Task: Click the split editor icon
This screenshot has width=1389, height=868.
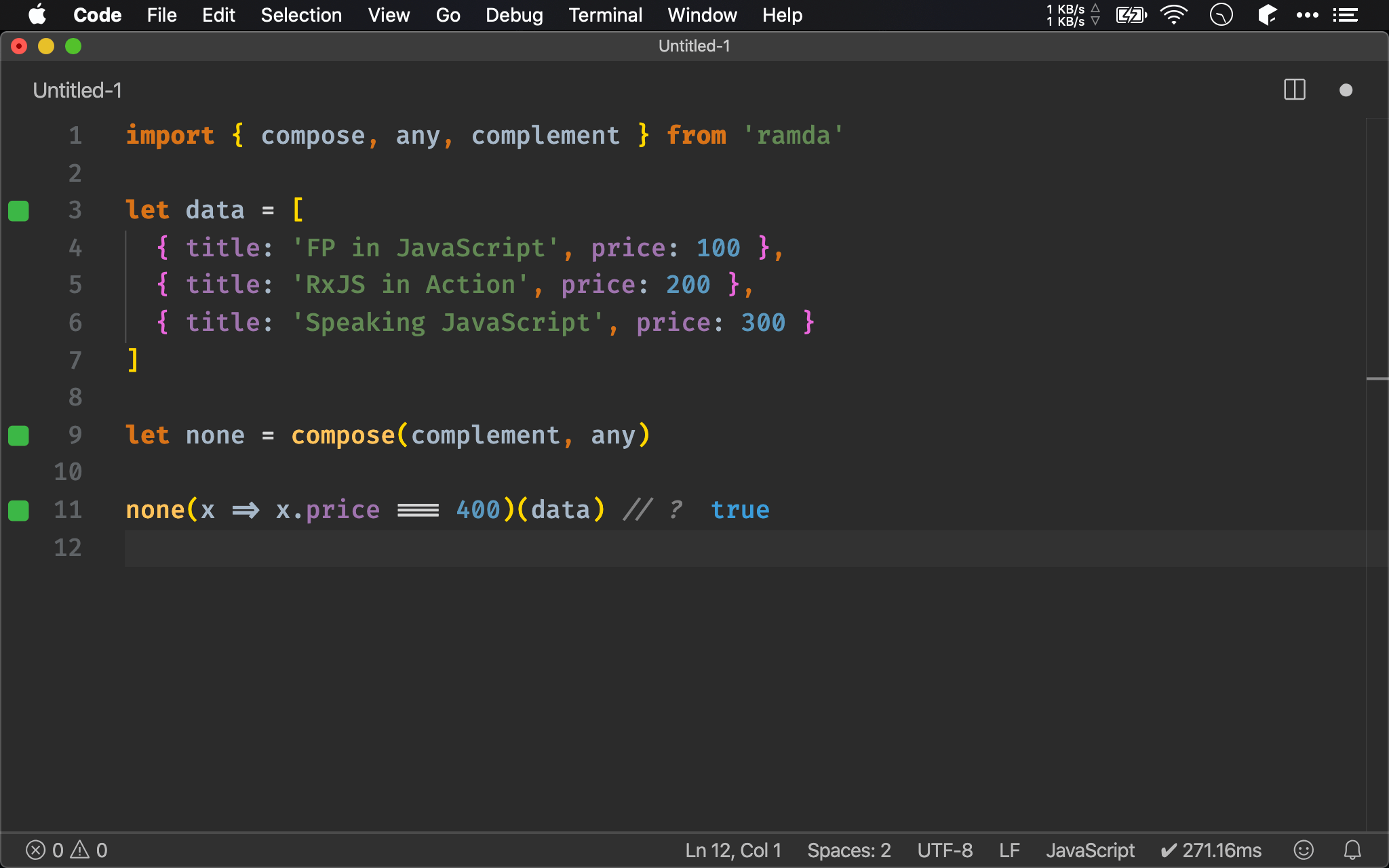Action: tap(1294, 90)
